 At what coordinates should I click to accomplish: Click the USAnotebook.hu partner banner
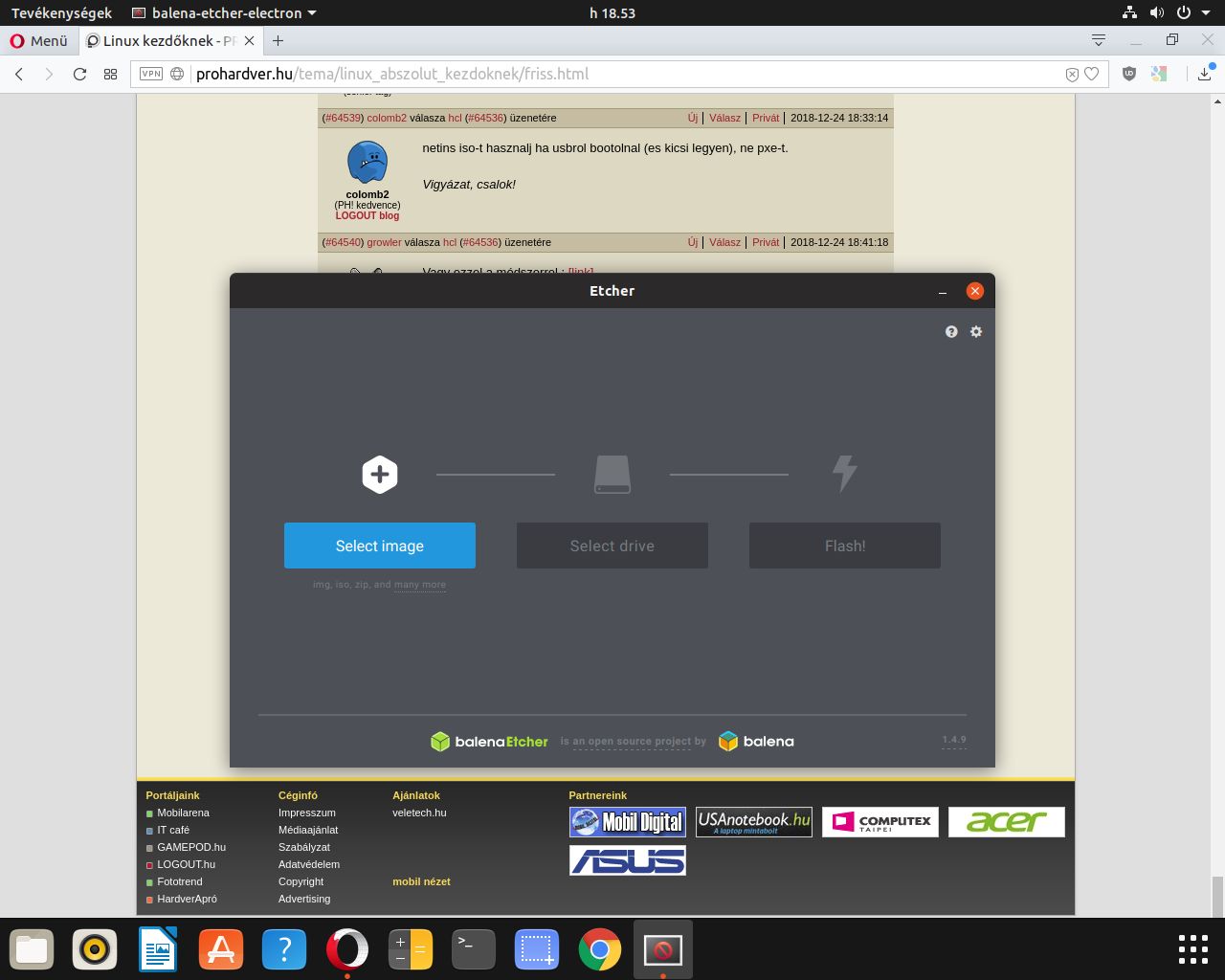754,822
